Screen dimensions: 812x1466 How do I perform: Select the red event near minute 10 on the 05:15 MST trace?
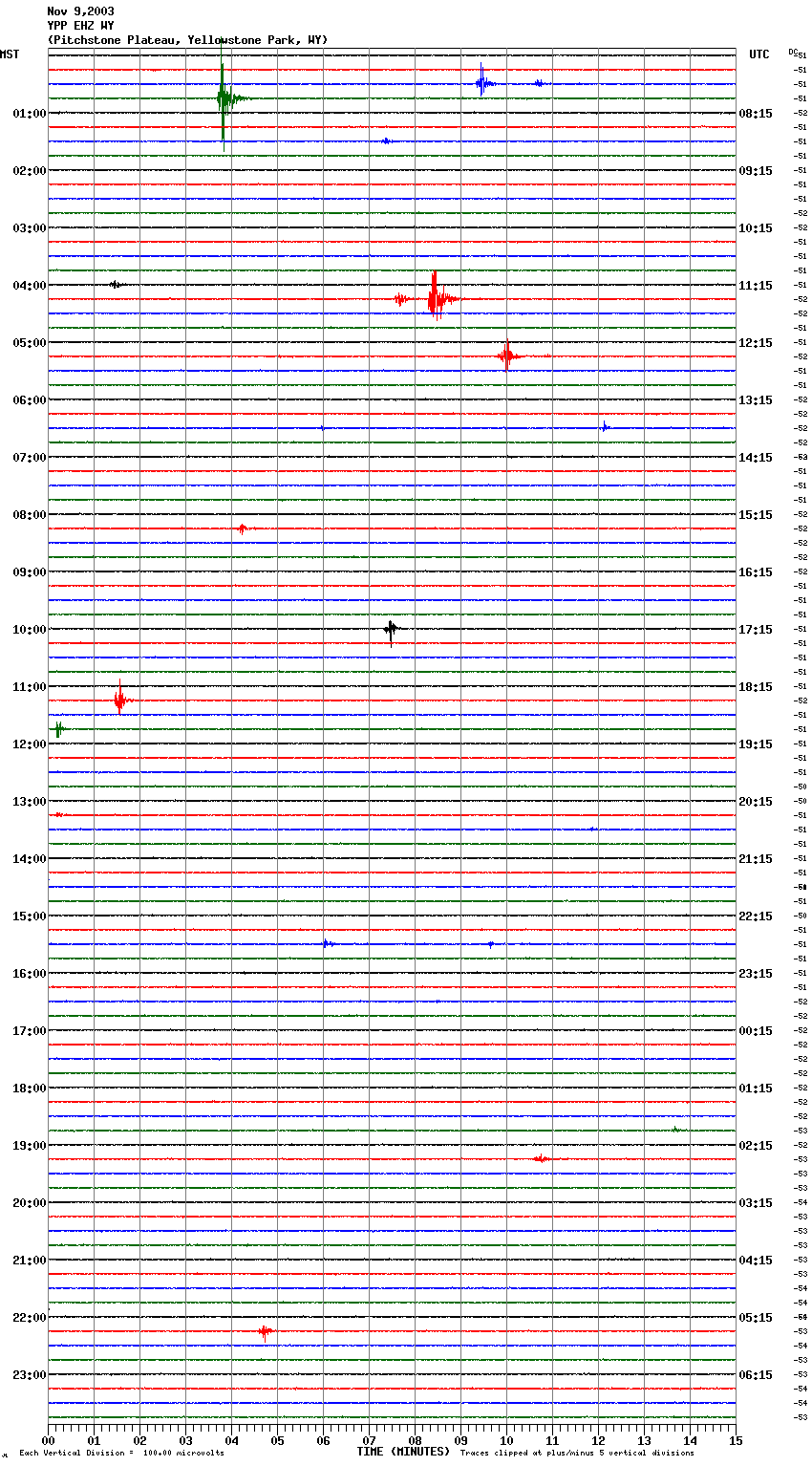[507, 356]
